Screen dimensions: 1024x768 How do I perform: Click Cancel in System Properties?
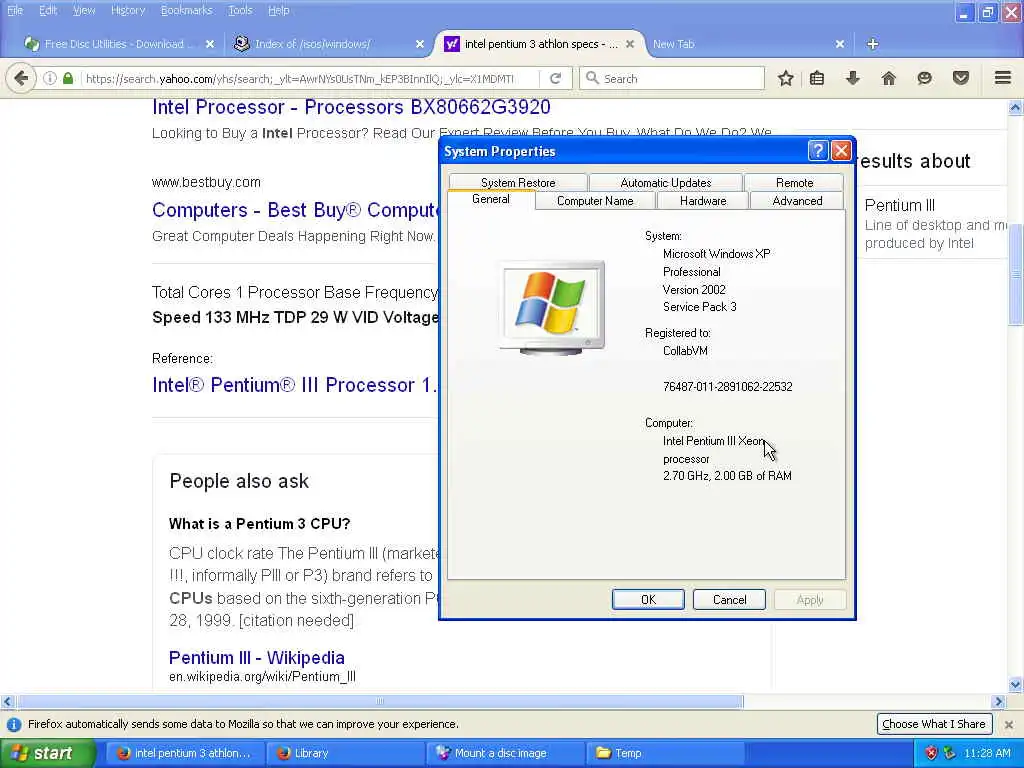[729, 600]
